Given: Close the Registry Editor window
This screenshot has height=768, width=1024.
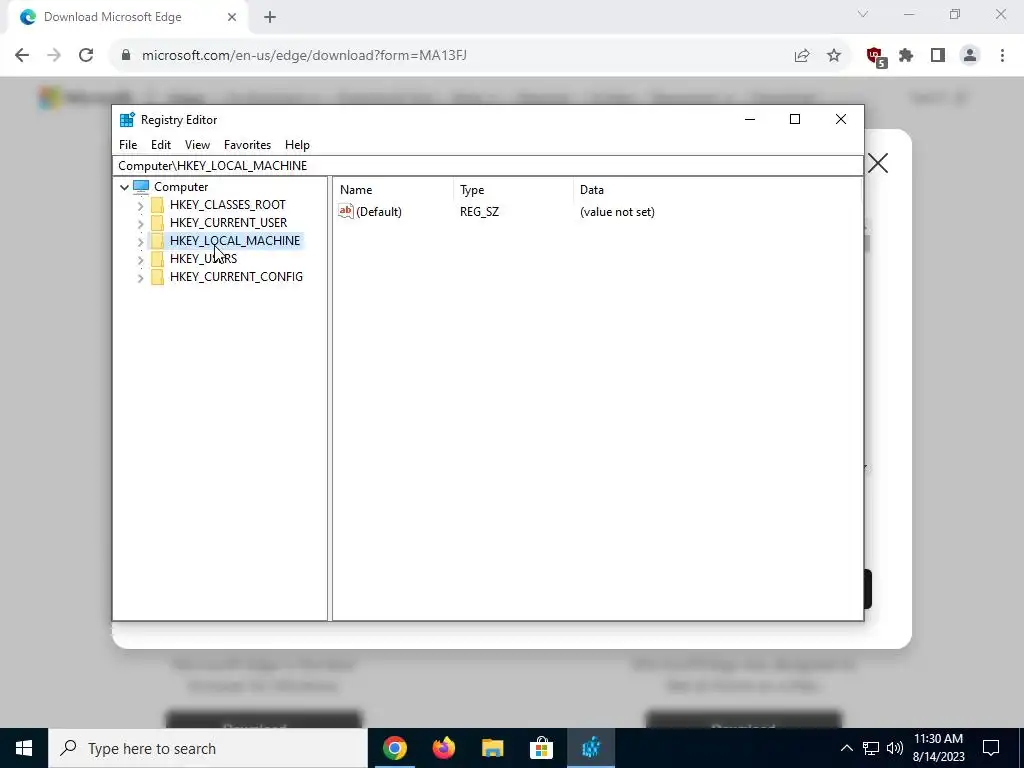Looking at the screenshot, I should tap(840, 119).
